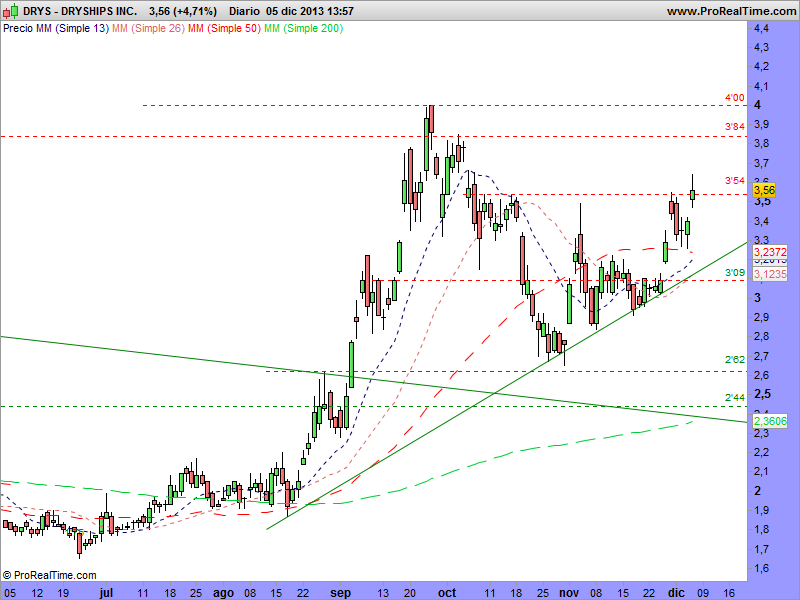Click the 2'44 support level label
800x600 pixels.
(735, 397)
